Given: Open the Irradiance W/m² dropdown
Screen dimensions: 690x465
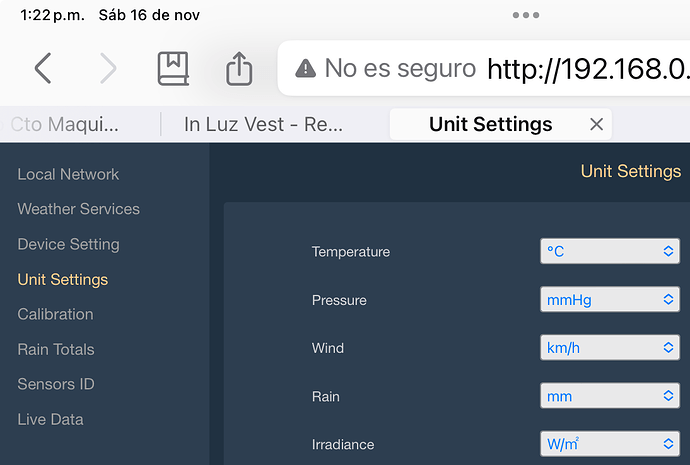Looking at the screenshot, I should (610, 444).
